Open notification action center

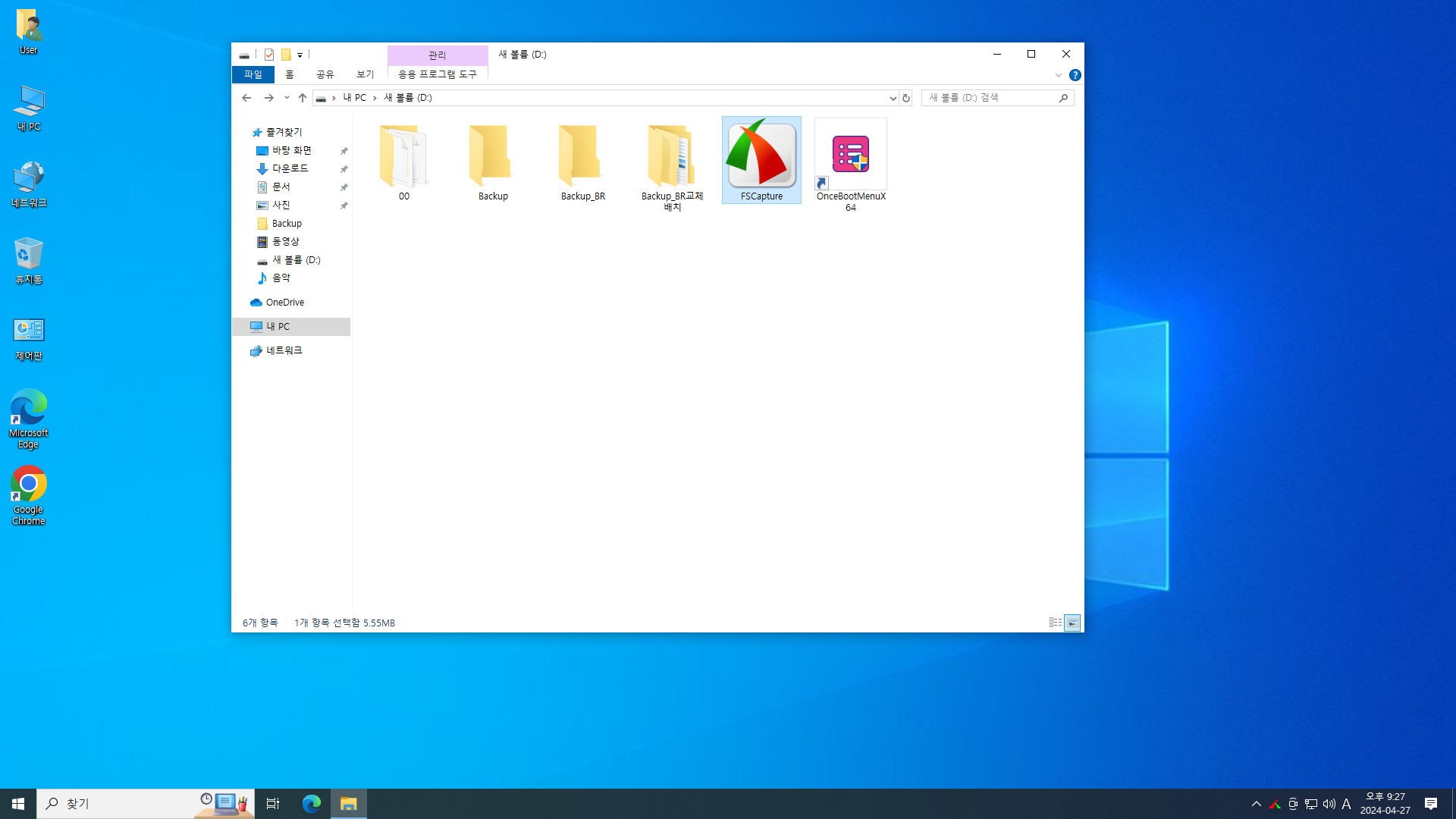pos(1431,804)
